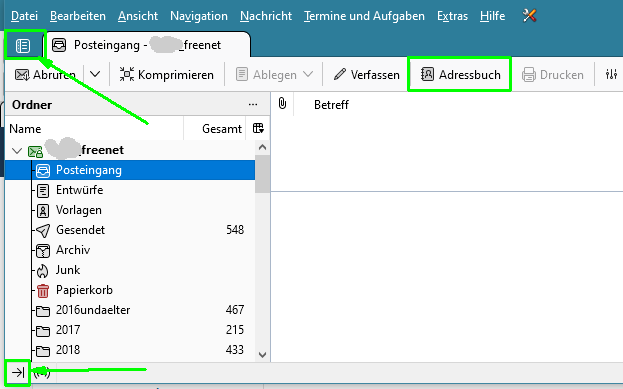Click the status bar arrow toggle icon
This screenshot has width=623, height=389.
17,372
